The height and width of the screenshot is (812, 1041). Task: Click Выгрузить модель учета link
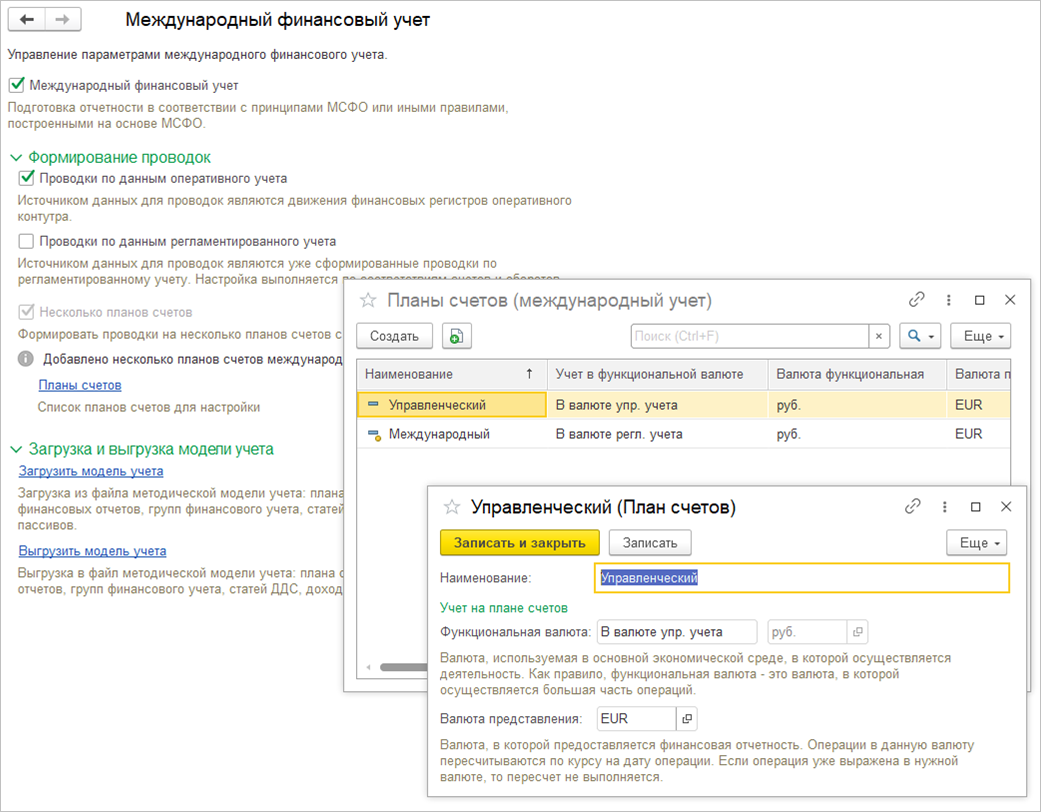tap(92, 550)
